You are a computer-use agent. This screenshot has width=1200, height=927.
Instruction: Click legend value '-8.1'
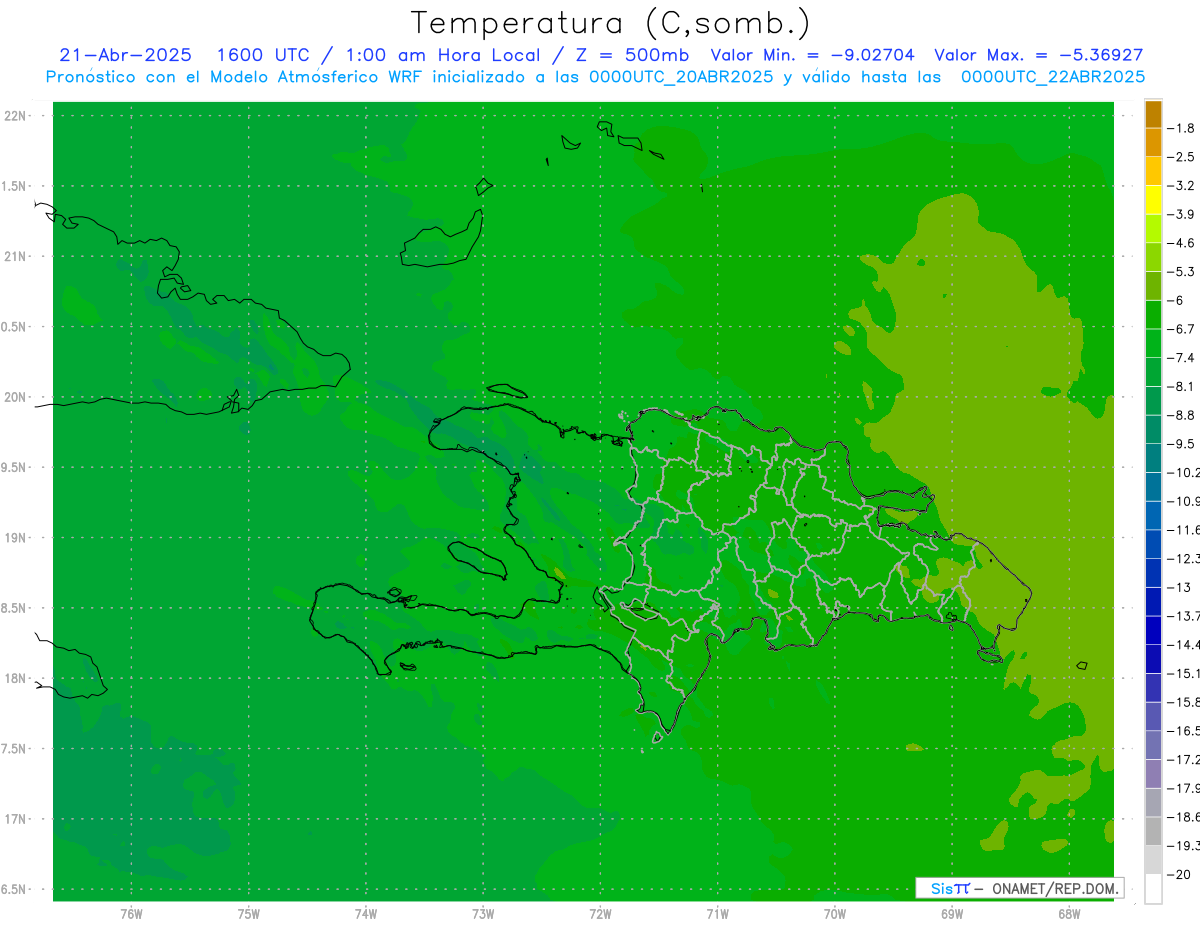pyautogui.click(x=1182, y=387)
